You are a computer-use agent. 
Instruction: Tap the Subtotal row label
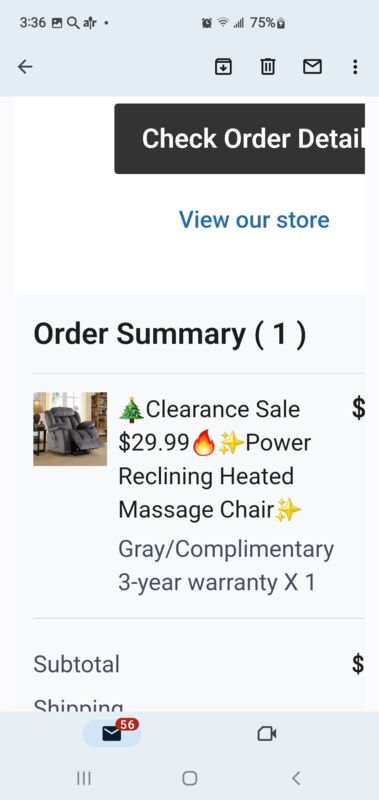click(x=77, y=664)
